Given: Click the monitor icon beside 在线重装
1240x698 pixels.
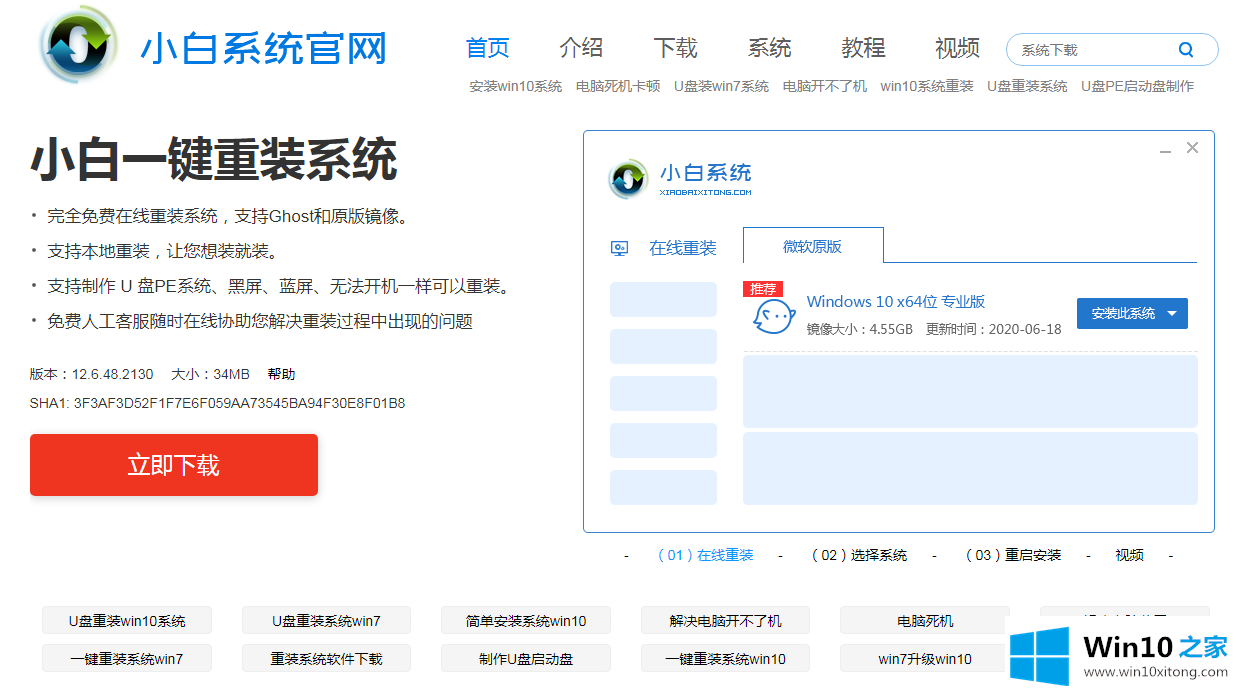Looking at the screenshot, I should (x=620, y=248).
